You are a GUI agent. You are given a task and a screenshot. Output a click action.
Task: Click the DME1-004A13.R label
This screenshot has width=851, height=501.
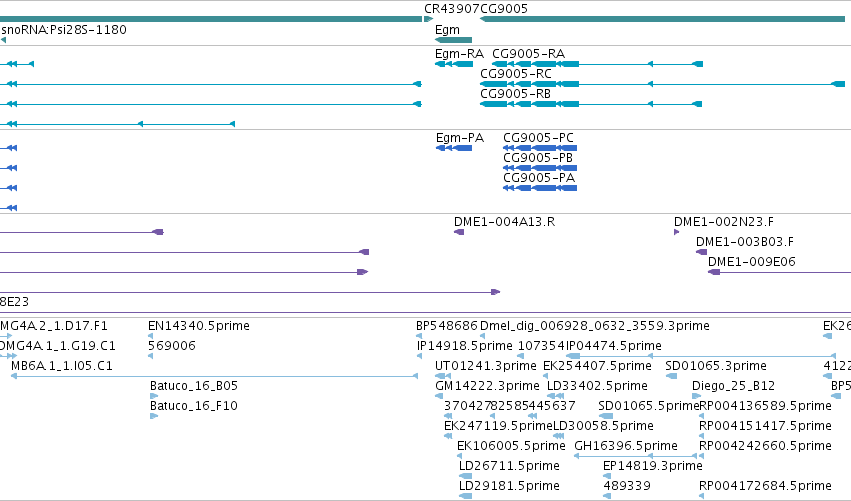click(505, 222)
